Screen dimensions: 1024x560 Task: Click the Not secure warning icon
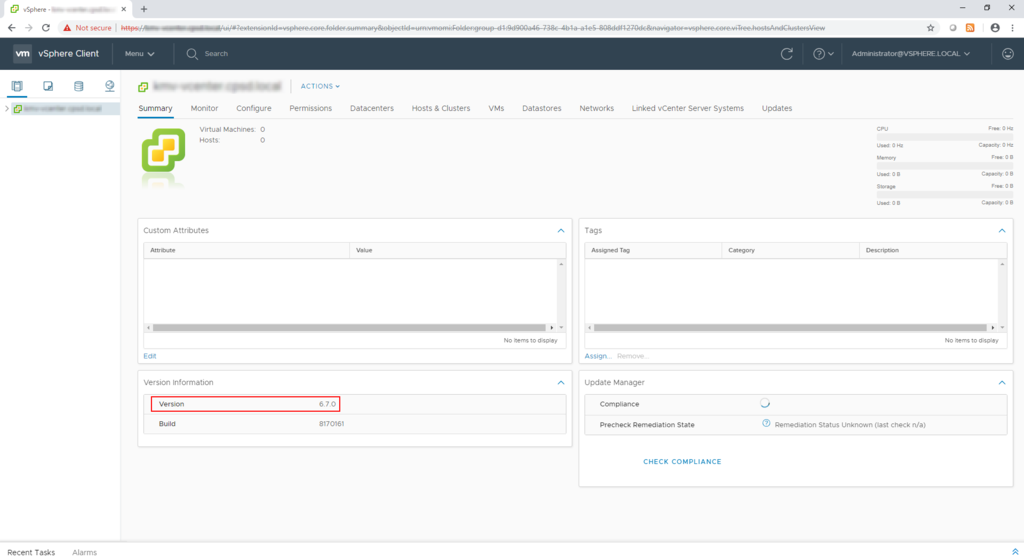pyautogui.click(x=67, y=27)
